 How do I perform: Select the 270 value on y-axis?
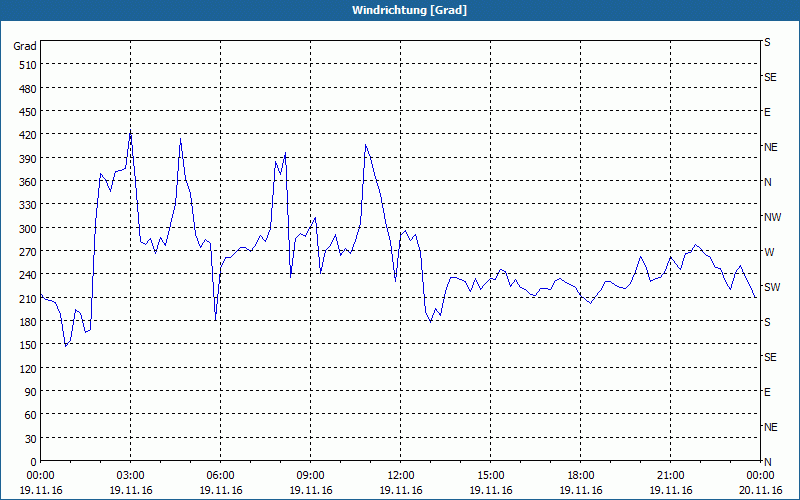point(25,252)
